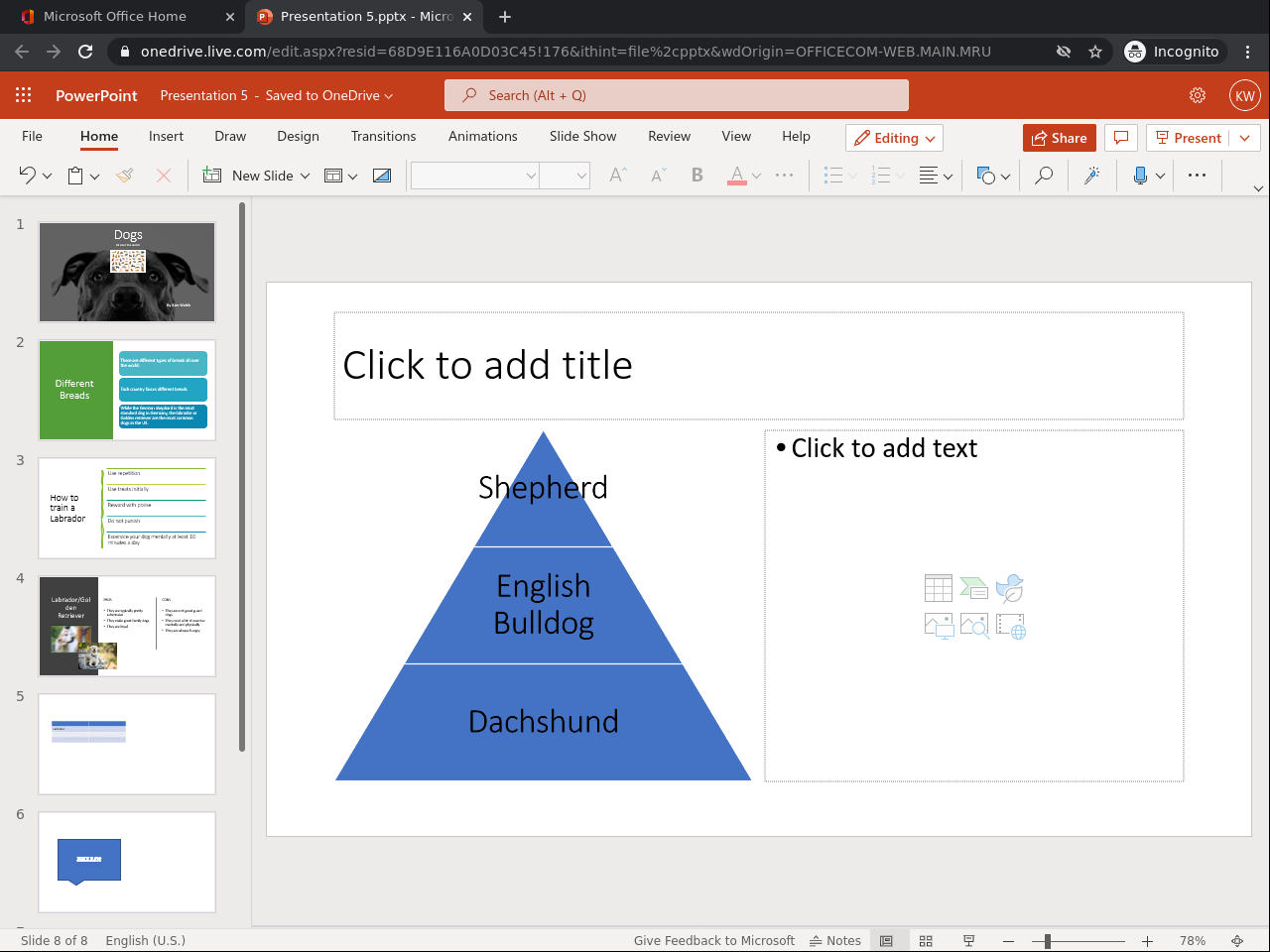Open the Editing mode dropdown
The image size is (1270, 952).
click(894, 138)
